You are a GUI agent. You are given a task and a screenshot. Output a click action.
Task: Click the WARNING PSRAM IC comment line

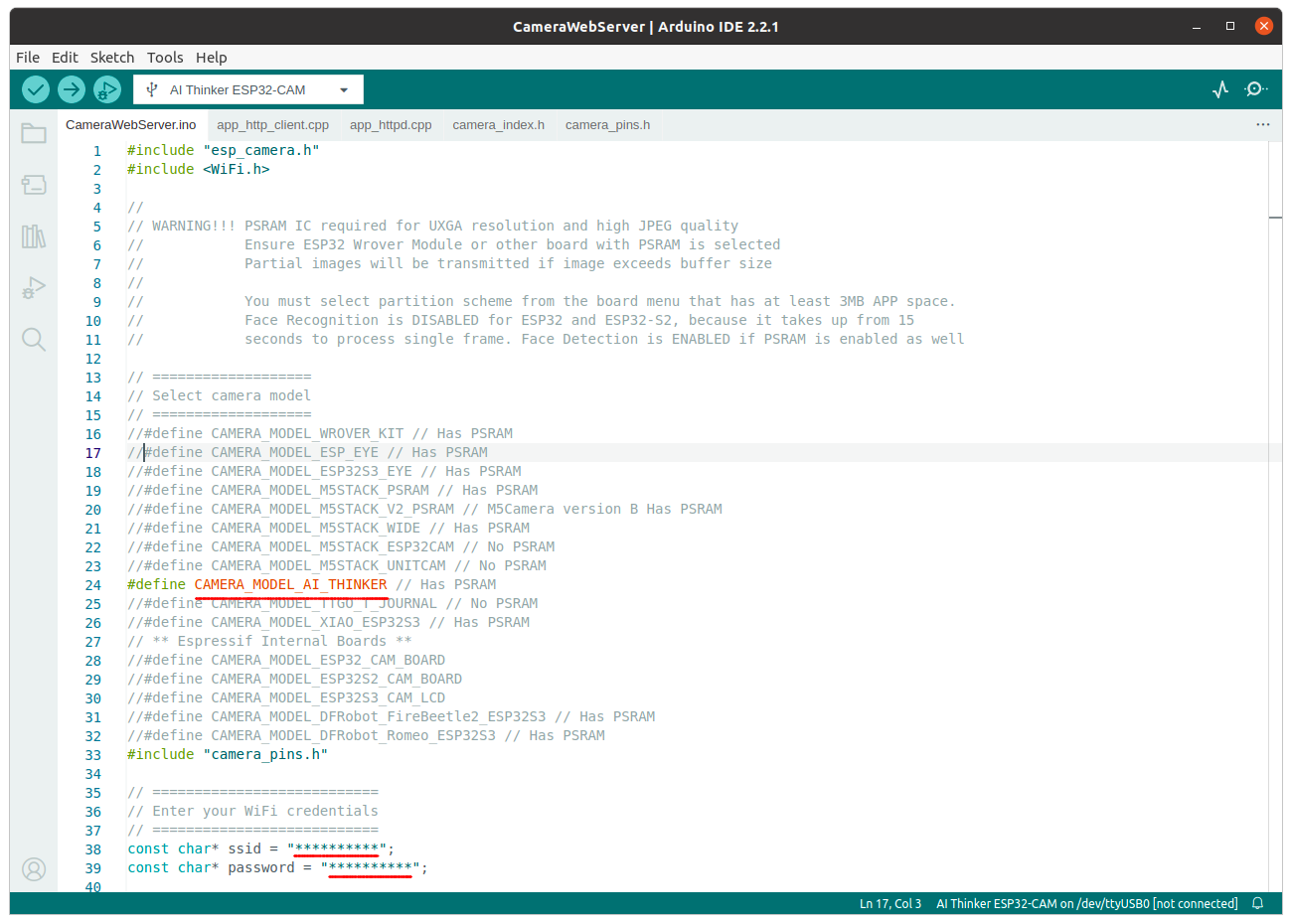[432, 226]
